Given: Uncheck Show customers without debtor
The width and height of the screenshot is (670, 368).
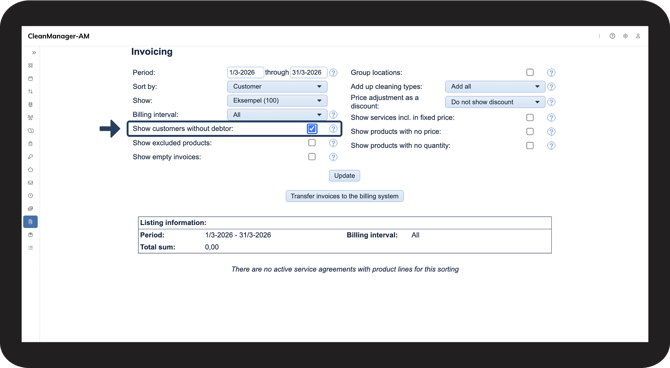Looking at the screenshot, I should (x=312, y=129).
